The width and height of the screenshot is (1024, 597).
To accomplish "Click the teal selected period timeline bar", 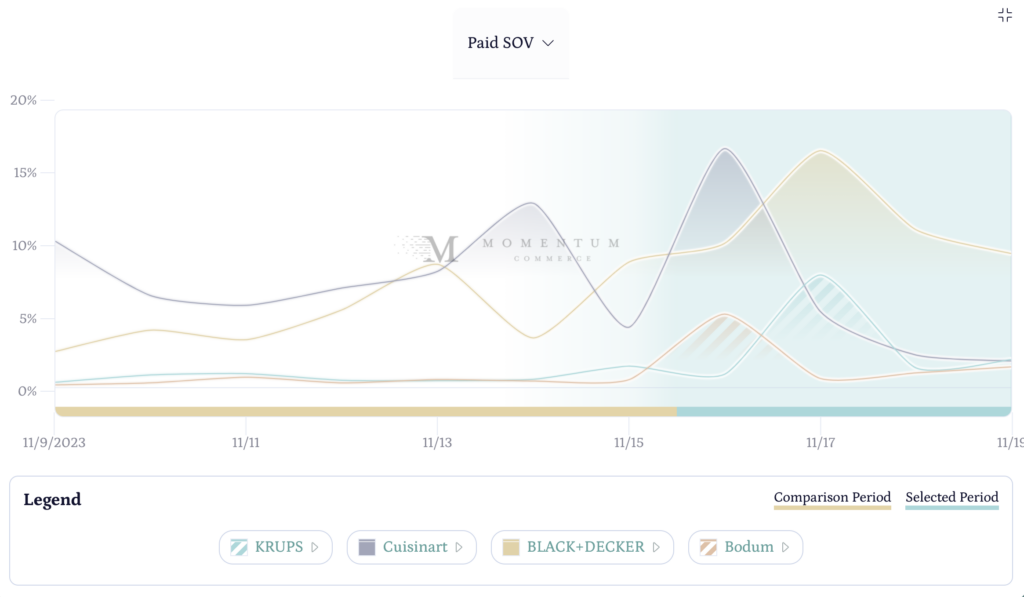I will pos(843,411).
